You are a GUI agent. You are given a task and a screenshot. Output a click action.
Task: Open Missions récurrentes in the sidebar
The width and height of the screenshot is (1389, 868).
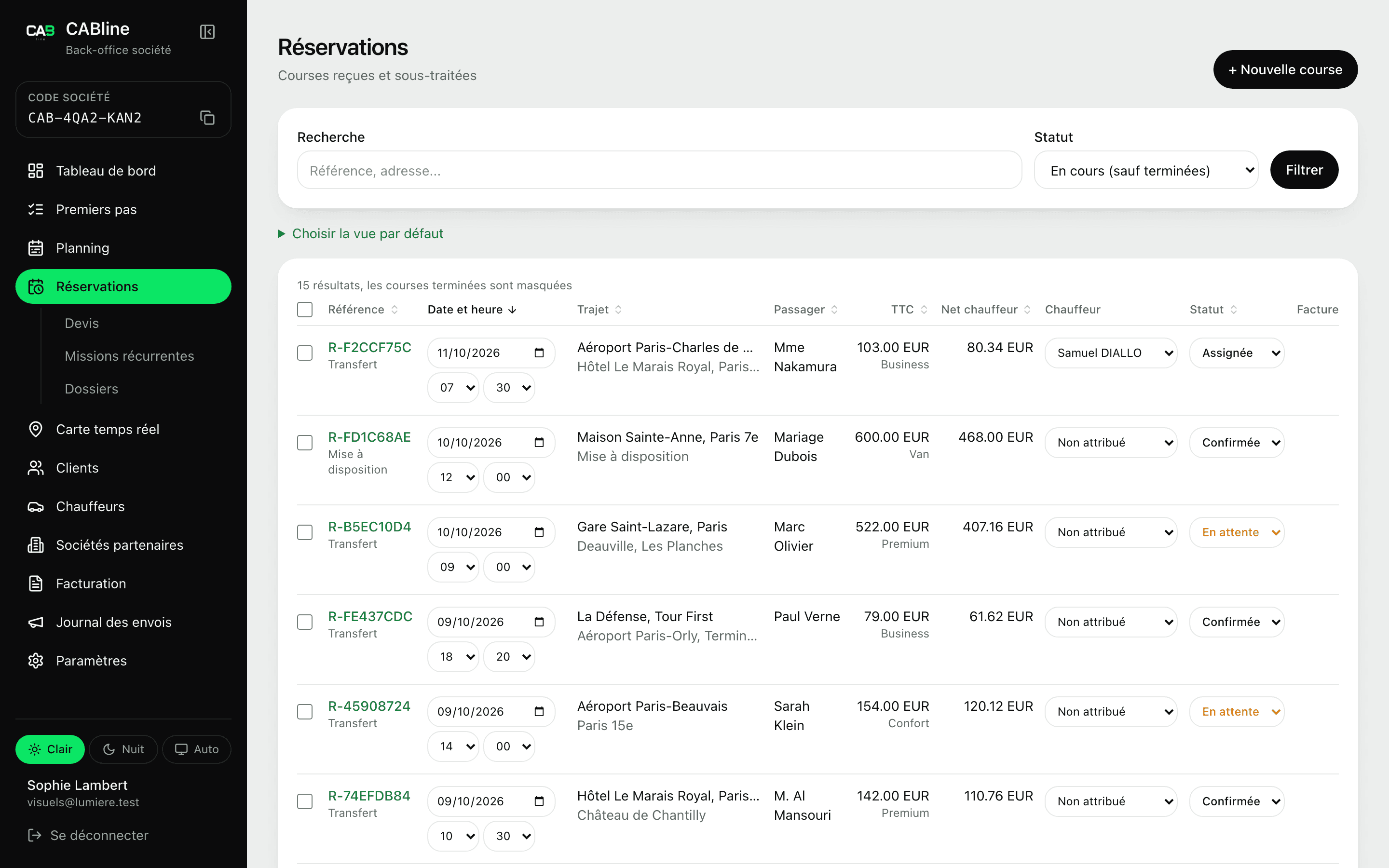[129, 356]
